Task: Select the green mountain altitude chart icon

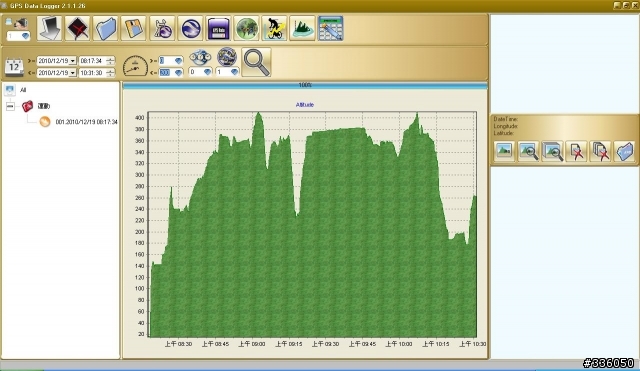Action: [x=302, y=29]
